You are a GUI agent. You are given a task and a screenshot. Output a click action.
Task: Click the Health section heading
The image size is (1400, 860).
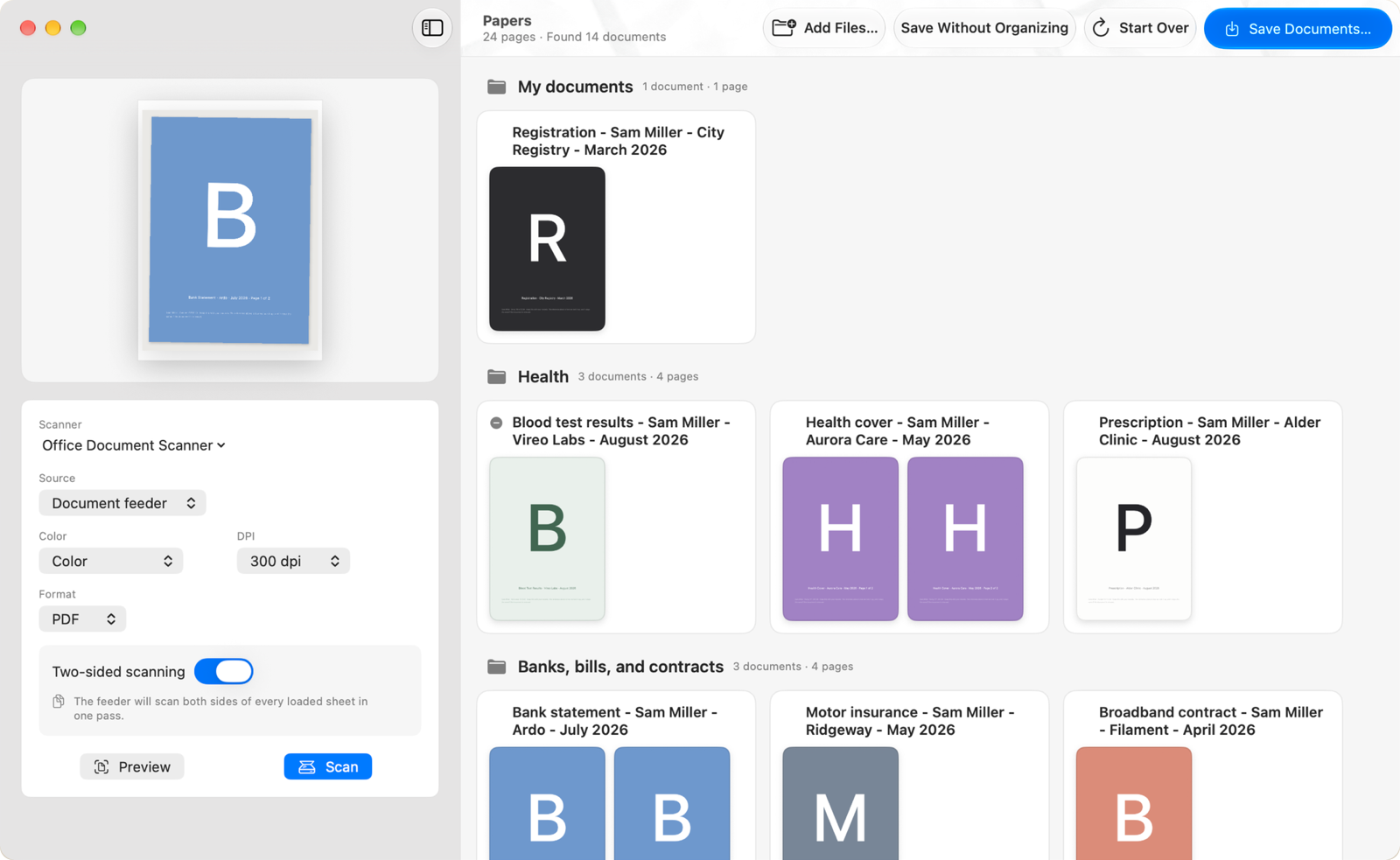[x=543, y=376]
